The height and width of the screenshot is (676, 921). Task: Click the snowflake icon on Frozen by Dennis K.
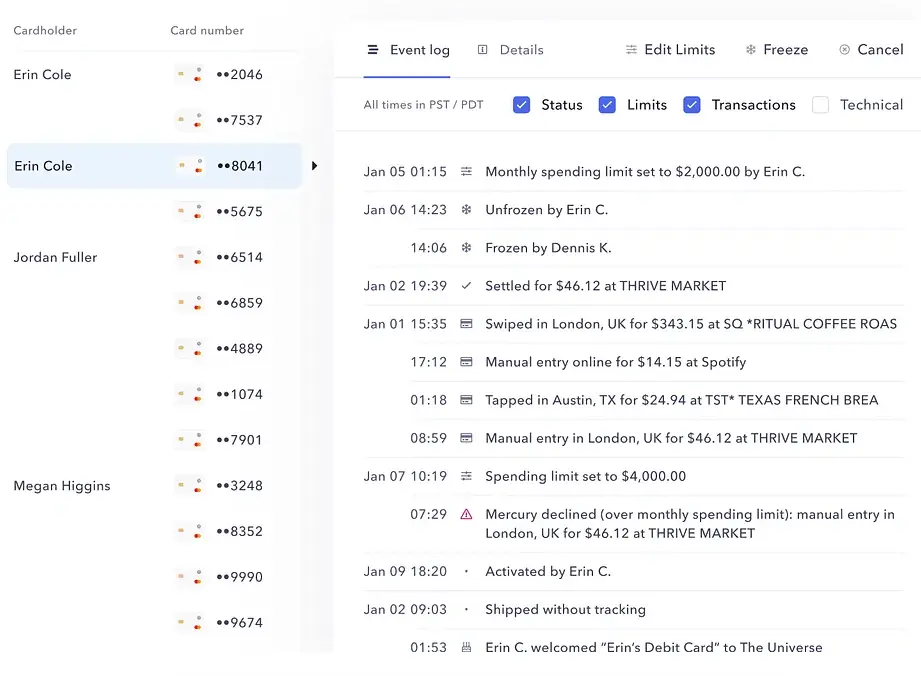click(466, 248)
